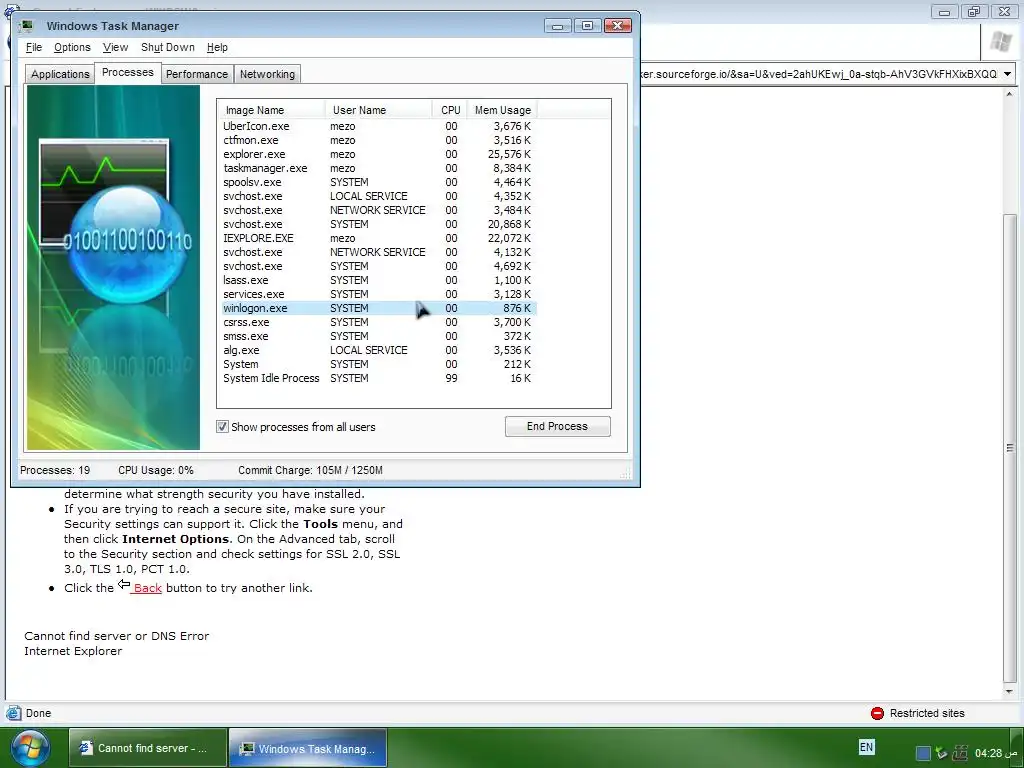Select the alg.exe process row
Image resolution: width=1024 pixels, height=768 pixels.
click(377, 350)
